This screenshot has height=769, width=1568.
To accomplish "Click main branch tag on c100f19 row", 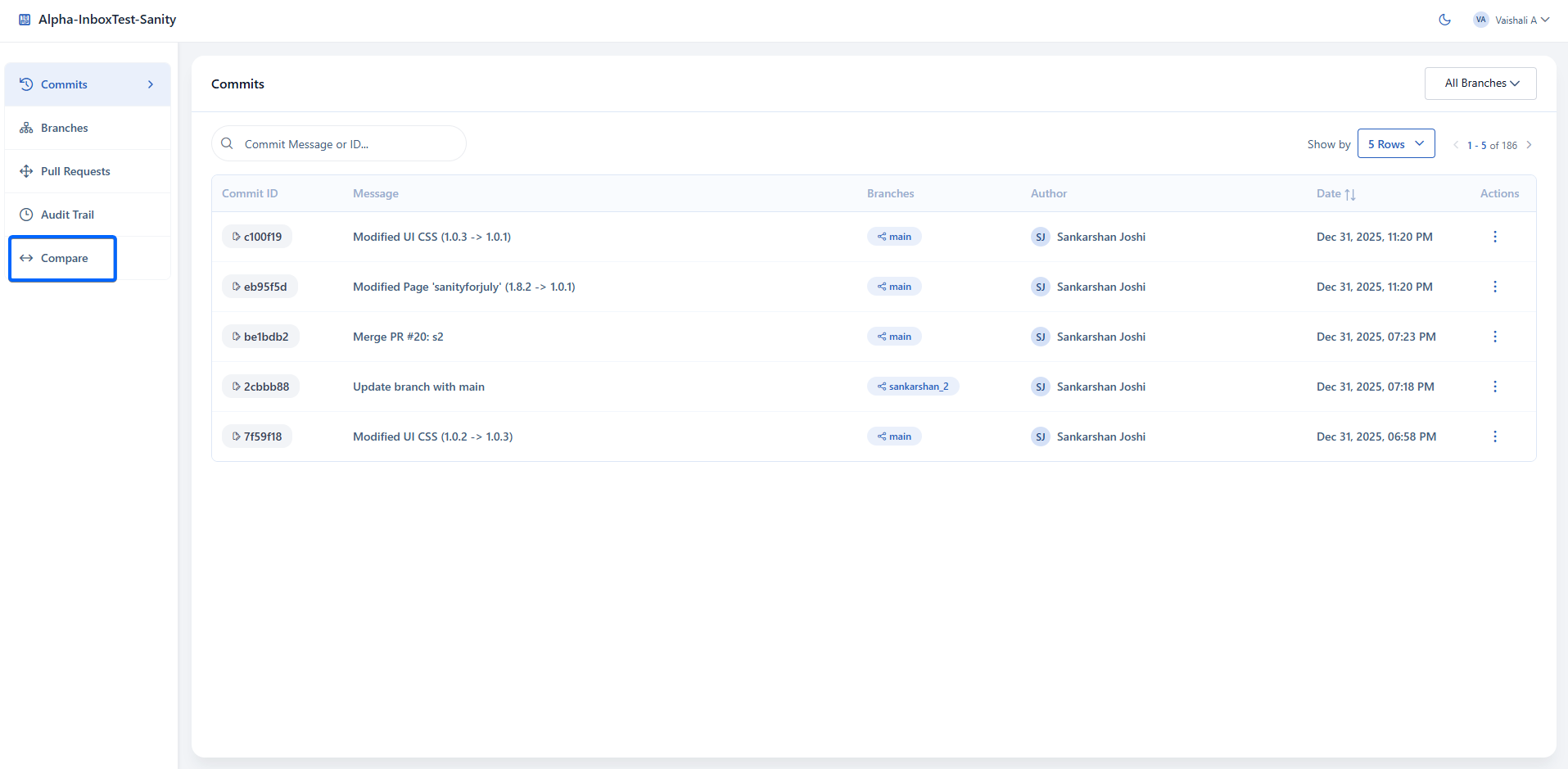I will [894, 237].
